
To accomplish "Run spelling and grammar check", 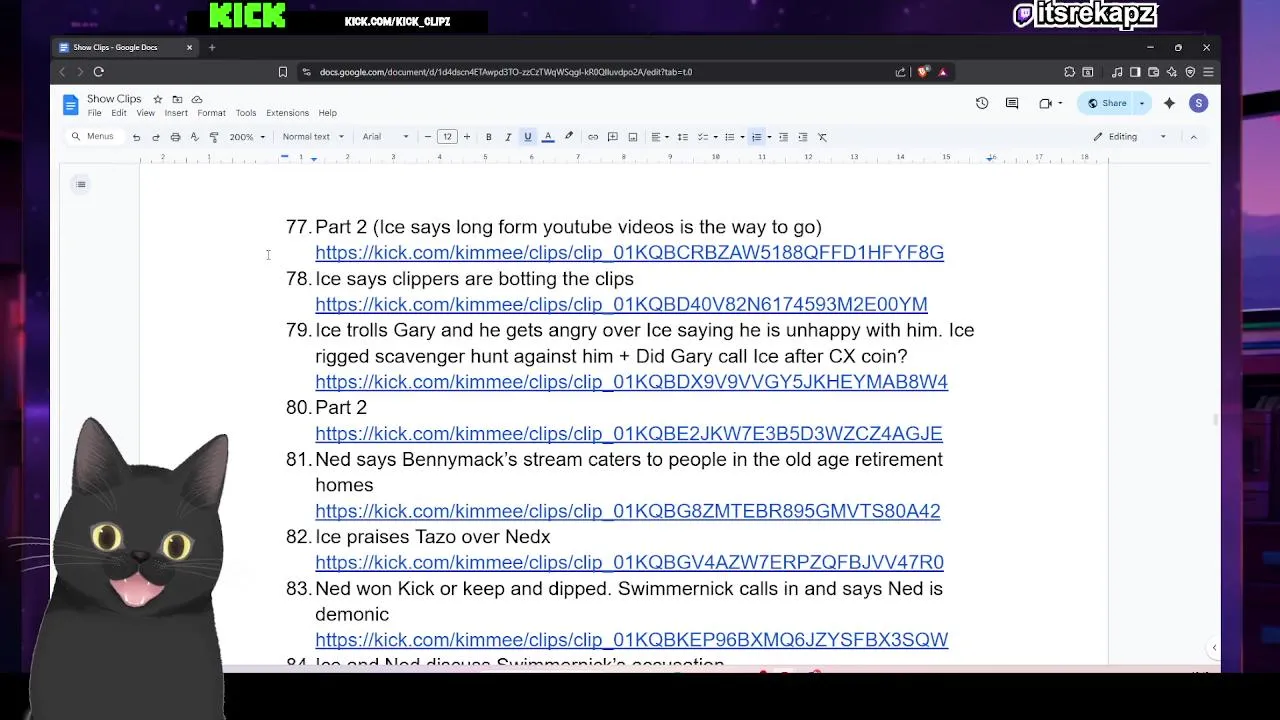I will coord(194,137).
